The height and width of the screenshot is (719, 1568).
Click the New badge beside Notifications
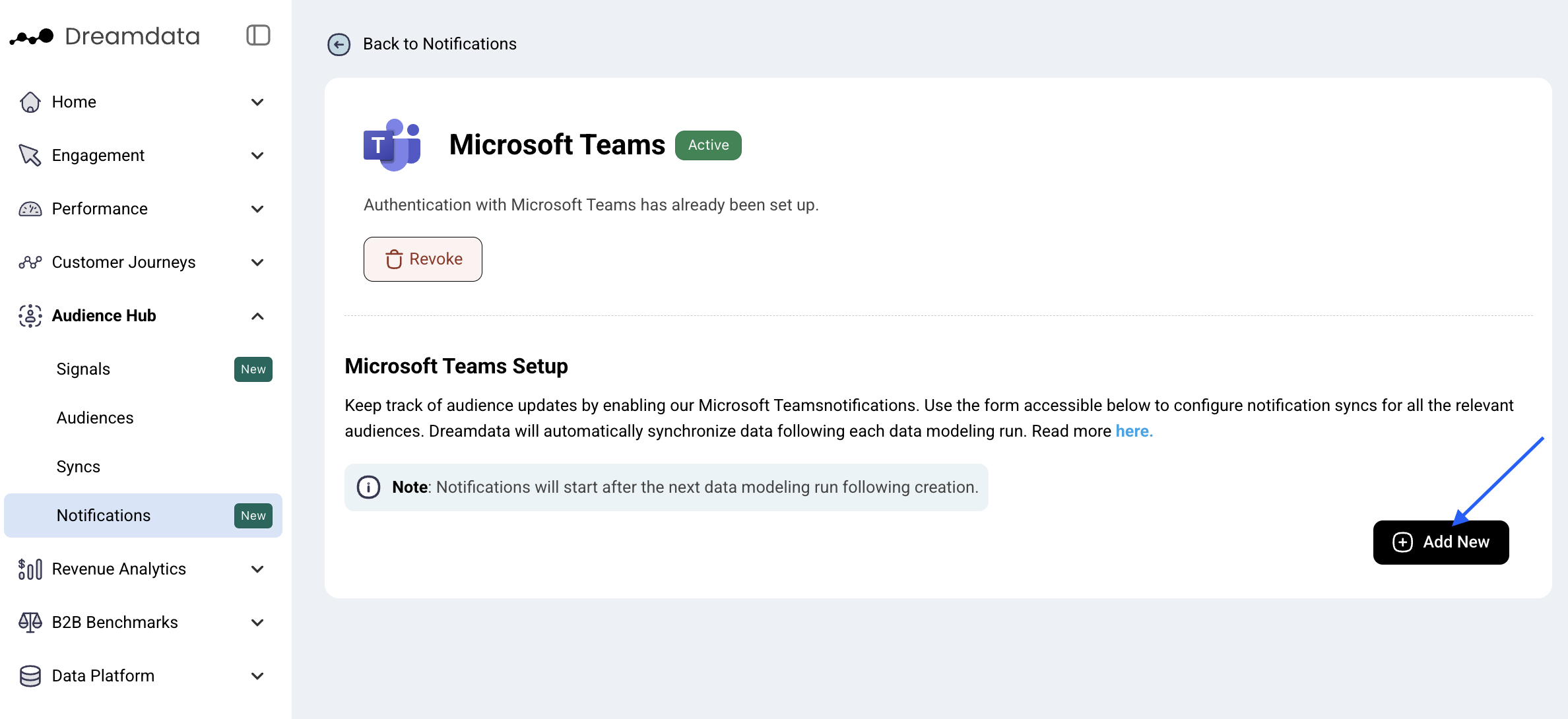(253, 516)
